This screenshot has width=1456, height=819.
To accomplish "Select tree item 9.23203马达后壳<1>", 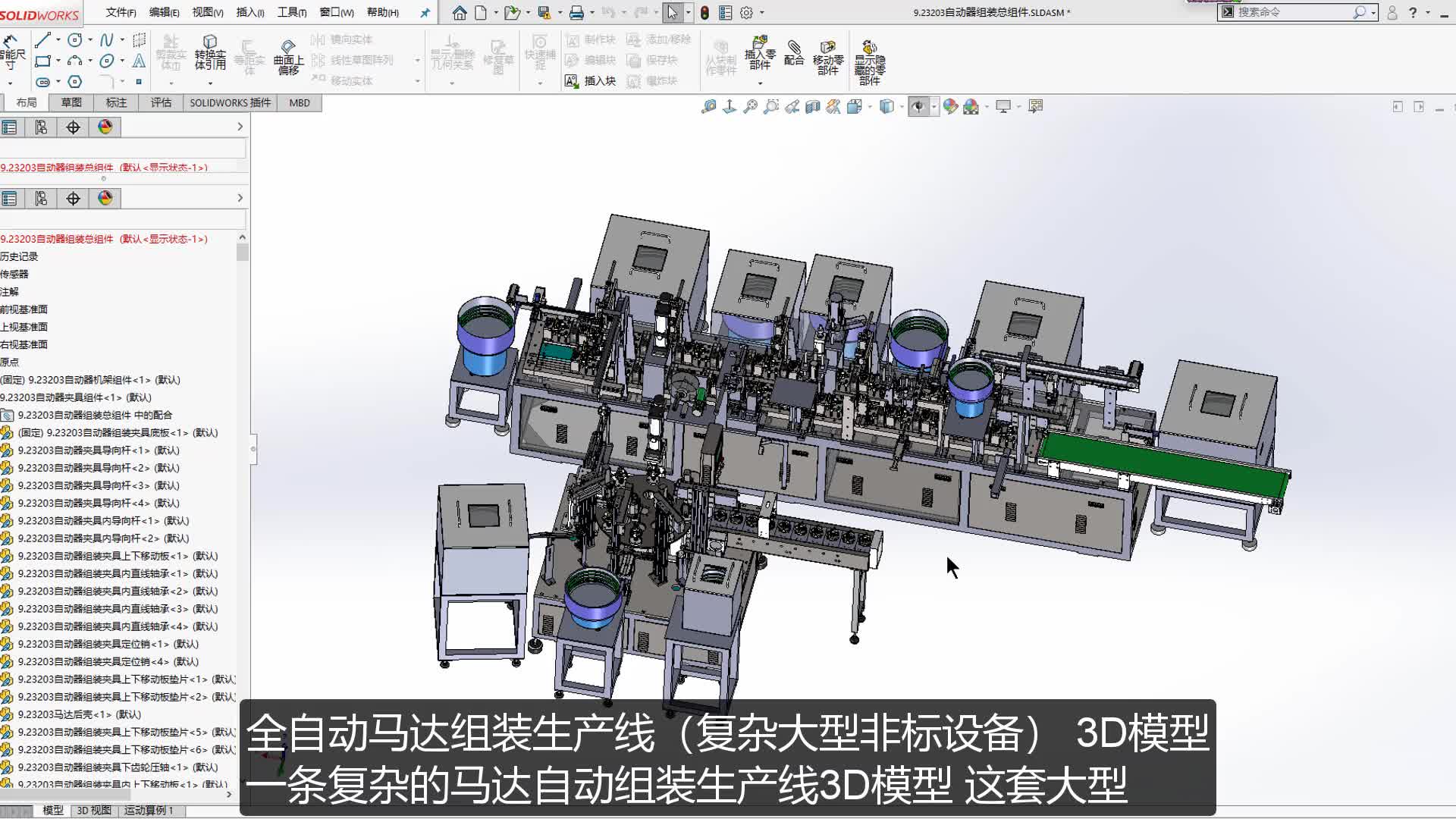I will click(79, 714).
